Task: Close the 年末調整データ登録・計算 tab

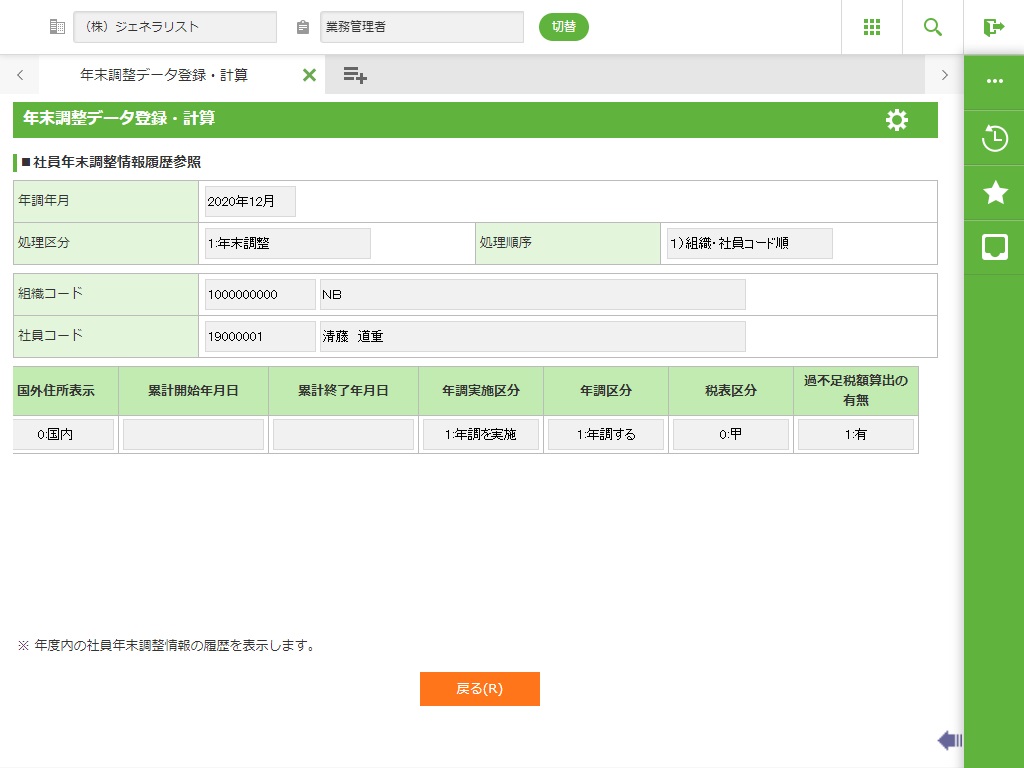Action: point(309,75)
